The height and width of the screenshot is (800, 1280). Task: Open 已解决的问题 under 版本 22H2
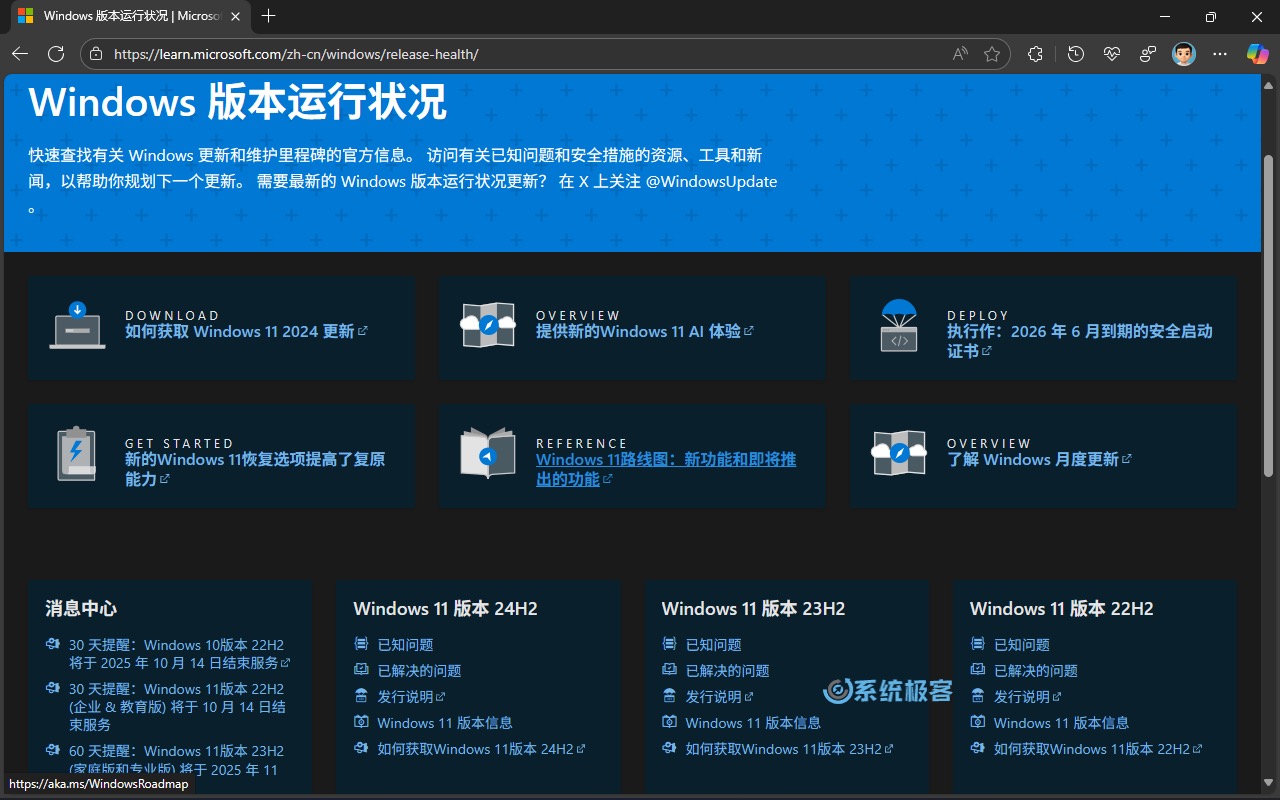point(1035,671)
